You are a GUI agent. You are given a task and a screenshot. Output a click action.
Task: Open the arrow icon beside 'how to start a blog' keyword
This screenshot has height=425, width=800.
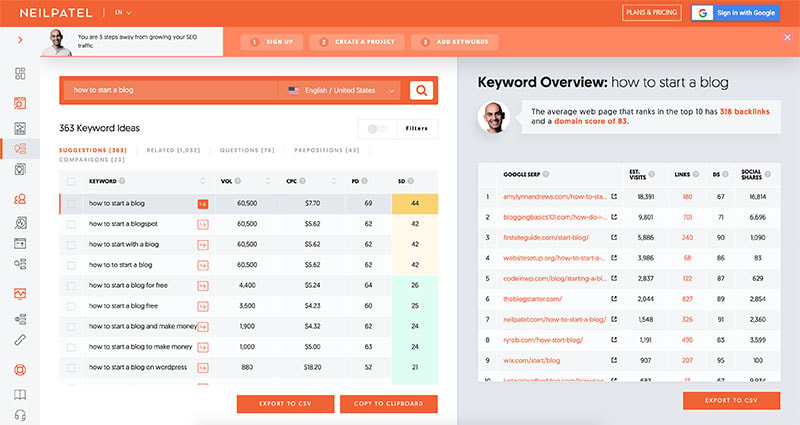(x=203, y=204)
